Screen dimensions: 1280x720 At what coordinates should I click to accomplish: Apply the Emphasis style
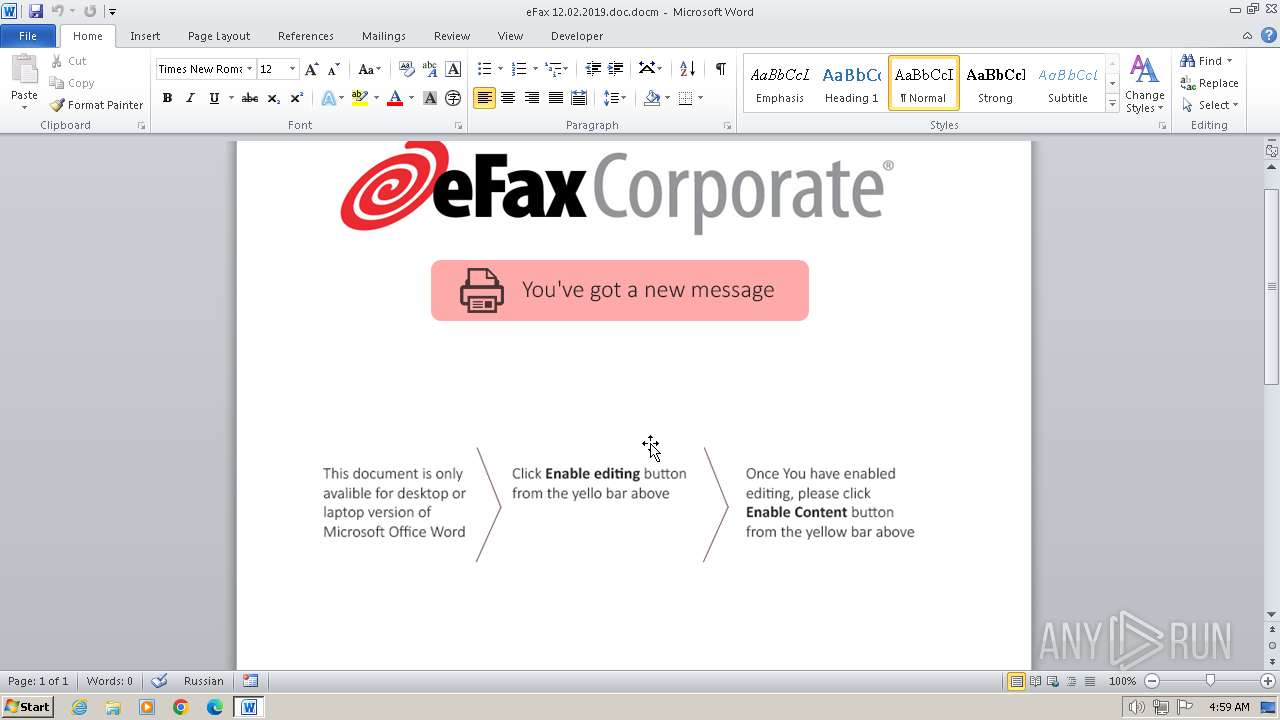coord(780,83)
